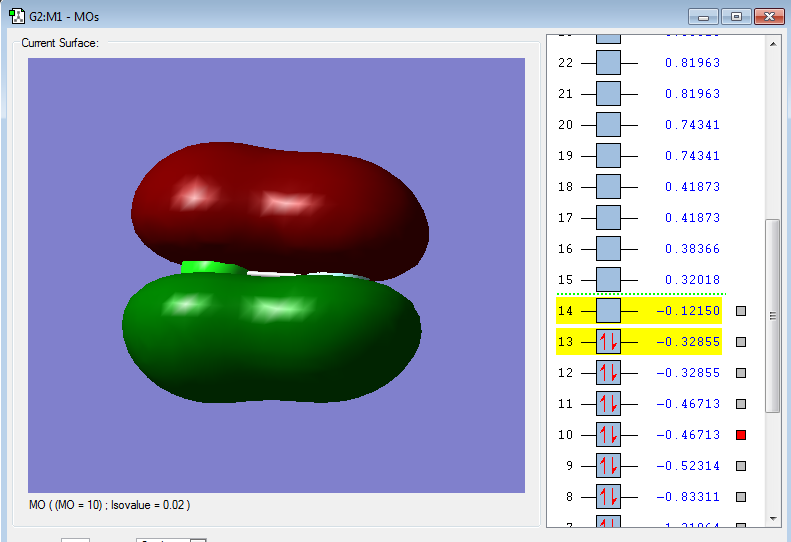This screenshot has height=542, width=791.
Task: Click the highlighted orbital number 13
Action: 566,342
